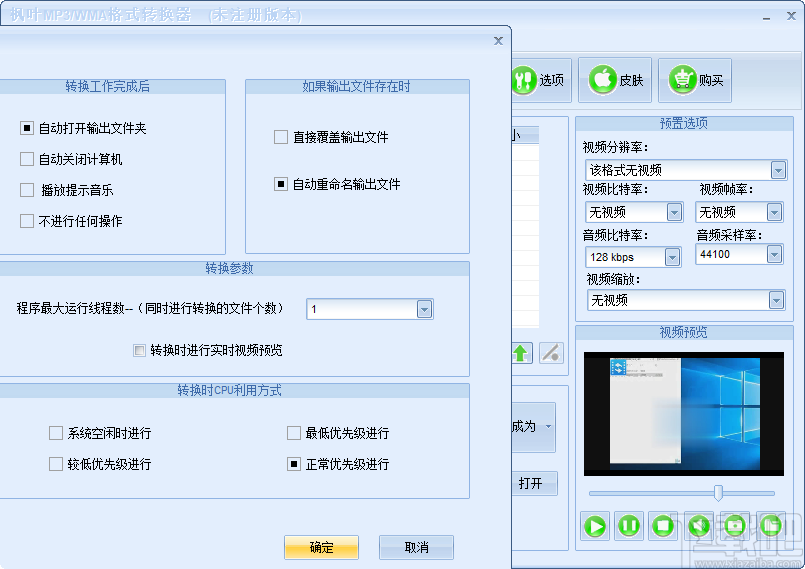The height and width of the screenshot is (569, 805).
Task: Click the 视频预览 panel header
Action: 684,333
